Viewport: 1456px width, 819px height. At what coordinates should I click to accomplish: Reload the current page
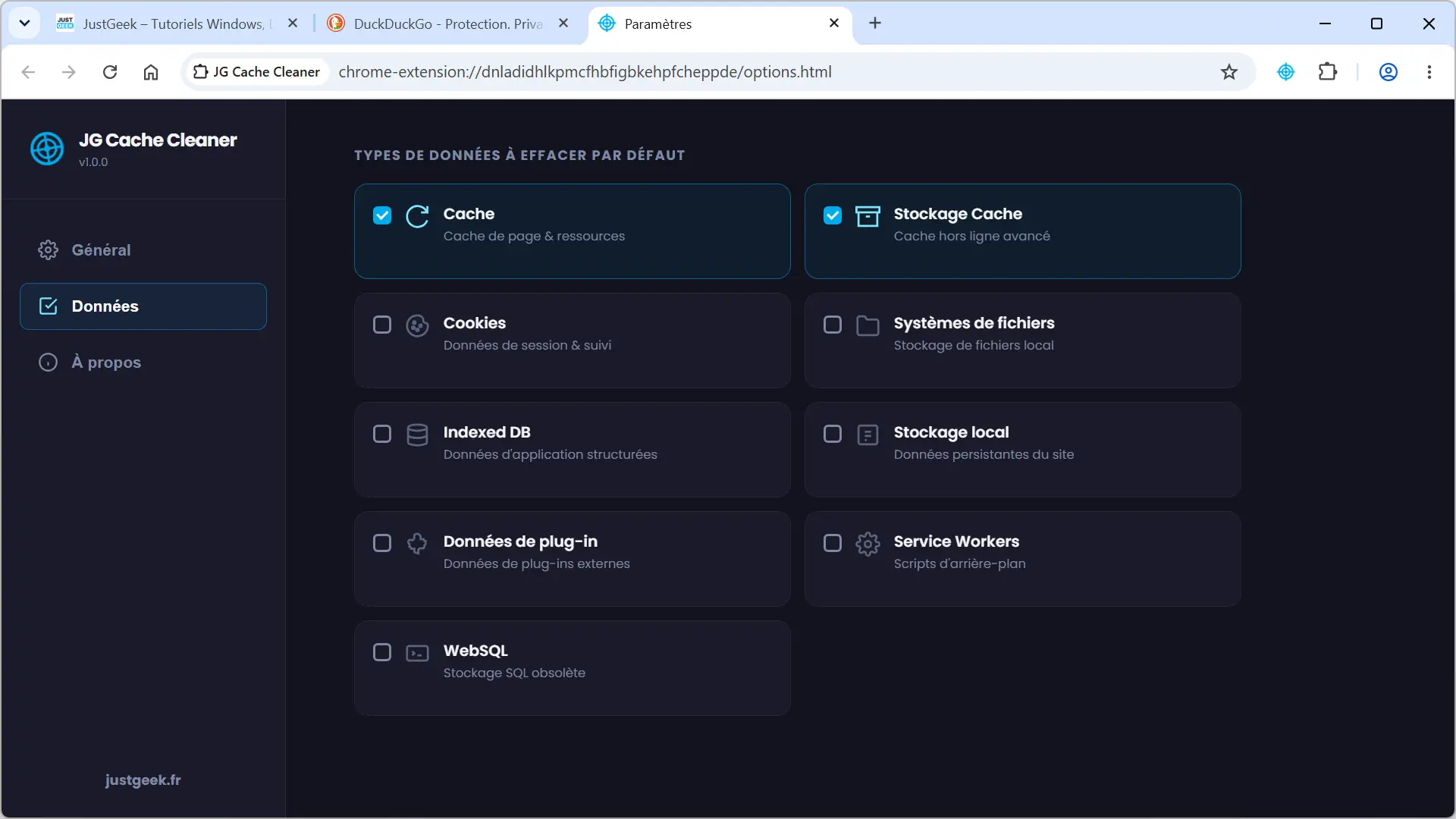pos(110,72)
